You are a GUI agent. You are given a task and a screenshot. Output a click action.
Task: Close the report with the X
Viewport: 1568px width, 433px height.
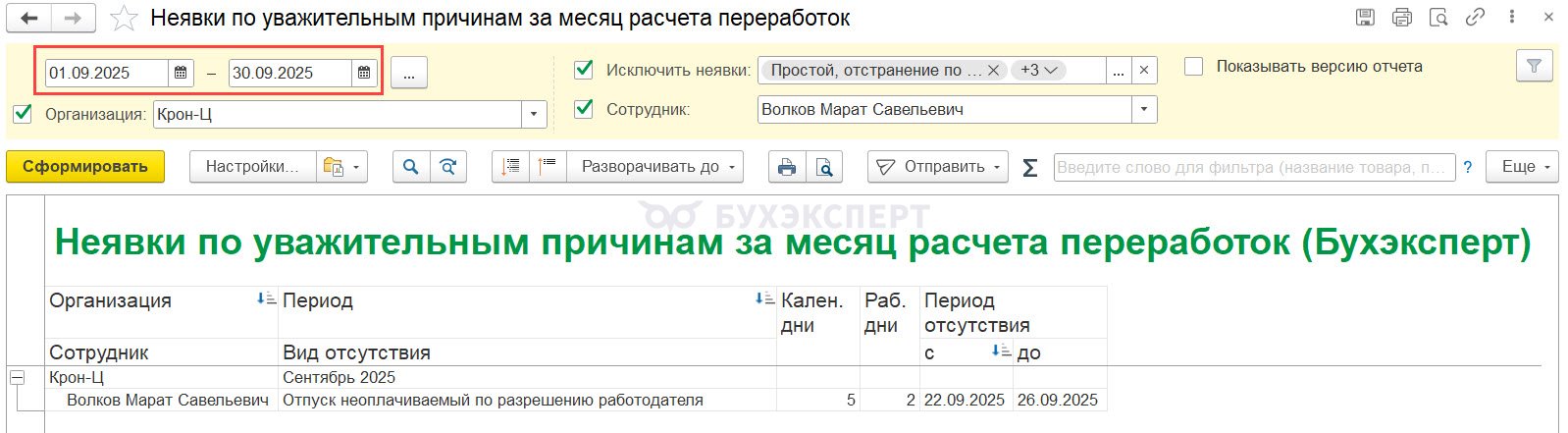[1548, 18]
